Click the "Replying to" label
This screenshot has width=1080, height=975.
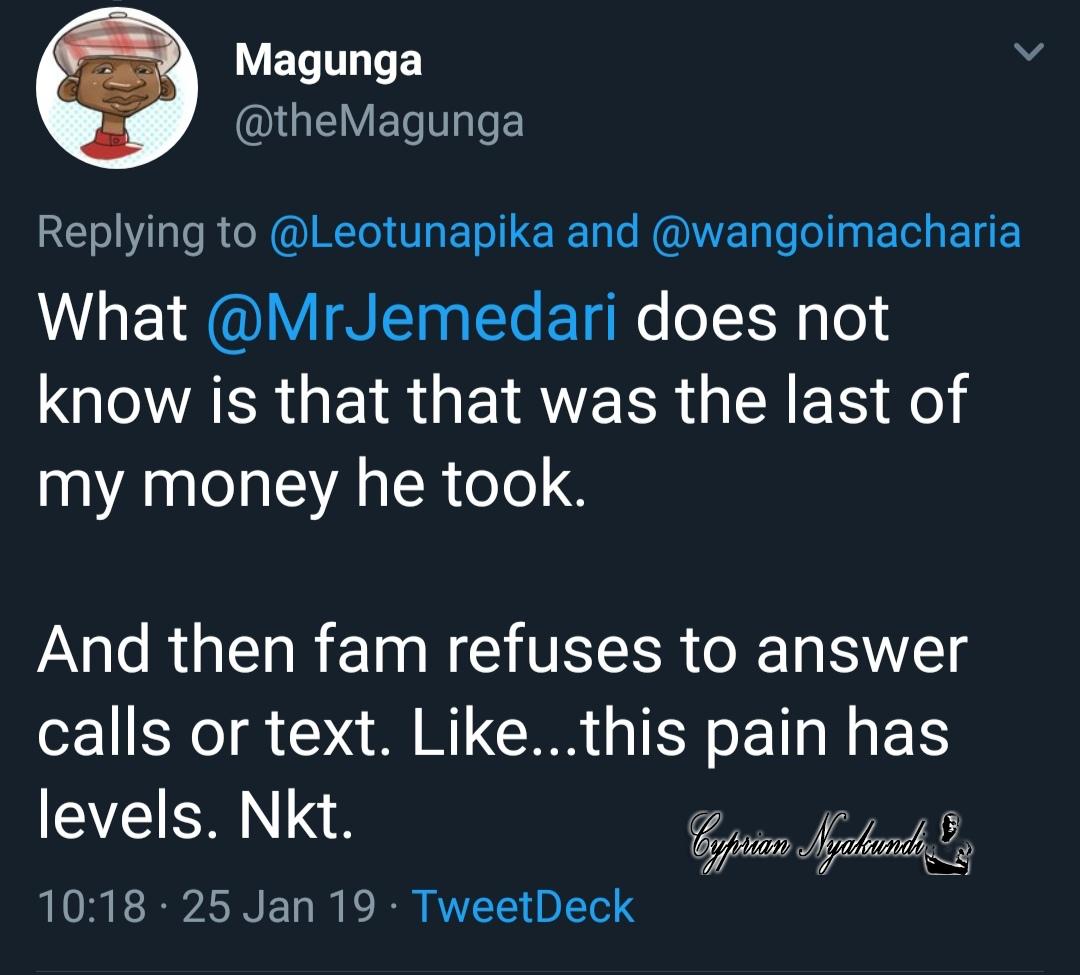pos(147,232)
